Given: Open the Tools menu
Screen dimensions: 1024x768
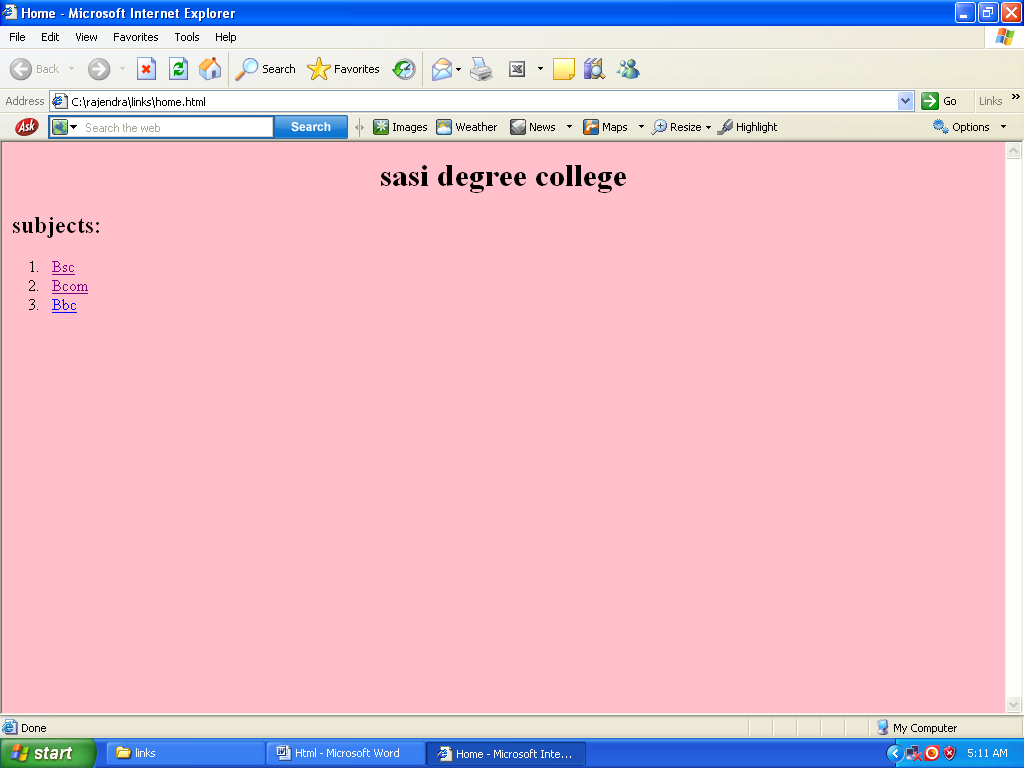Looking at the screenshot, I should (x=186, y=37).
